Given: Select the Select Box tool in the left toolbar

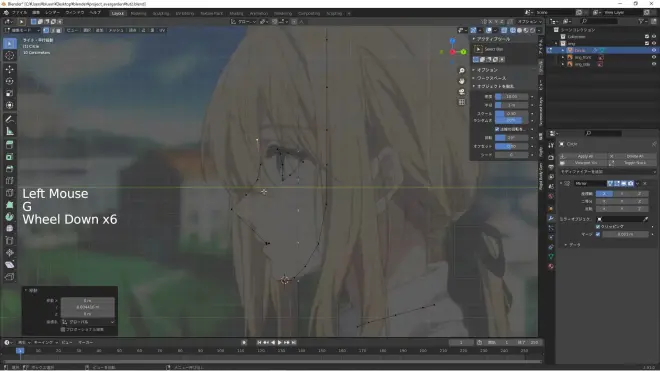Looking at the screenshot, I should click(10, 44).
